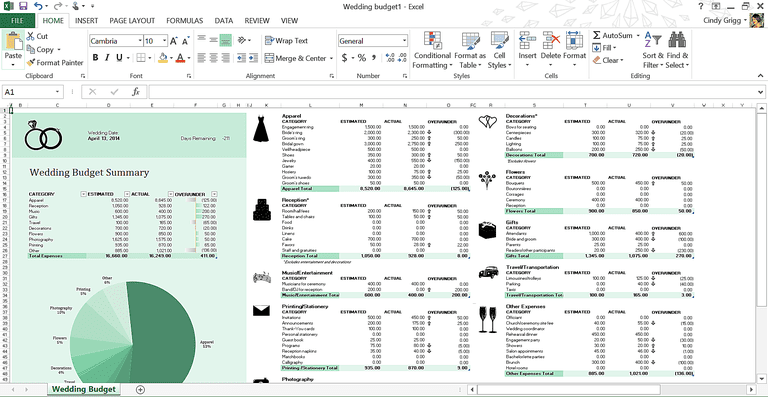Open the FILE tab
This screenshot has height=397, width=768.
tap(17, 21)
